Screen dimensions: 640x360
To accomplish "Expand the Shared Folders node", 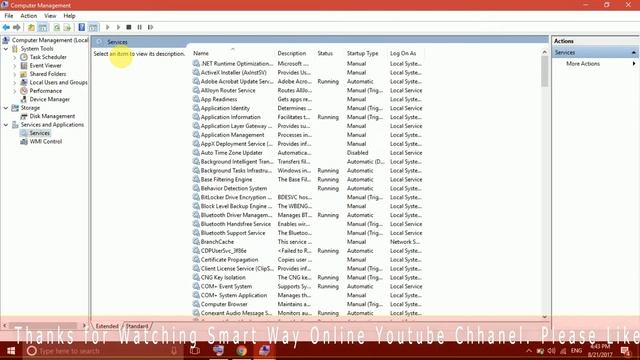I will tap(15, 74).
